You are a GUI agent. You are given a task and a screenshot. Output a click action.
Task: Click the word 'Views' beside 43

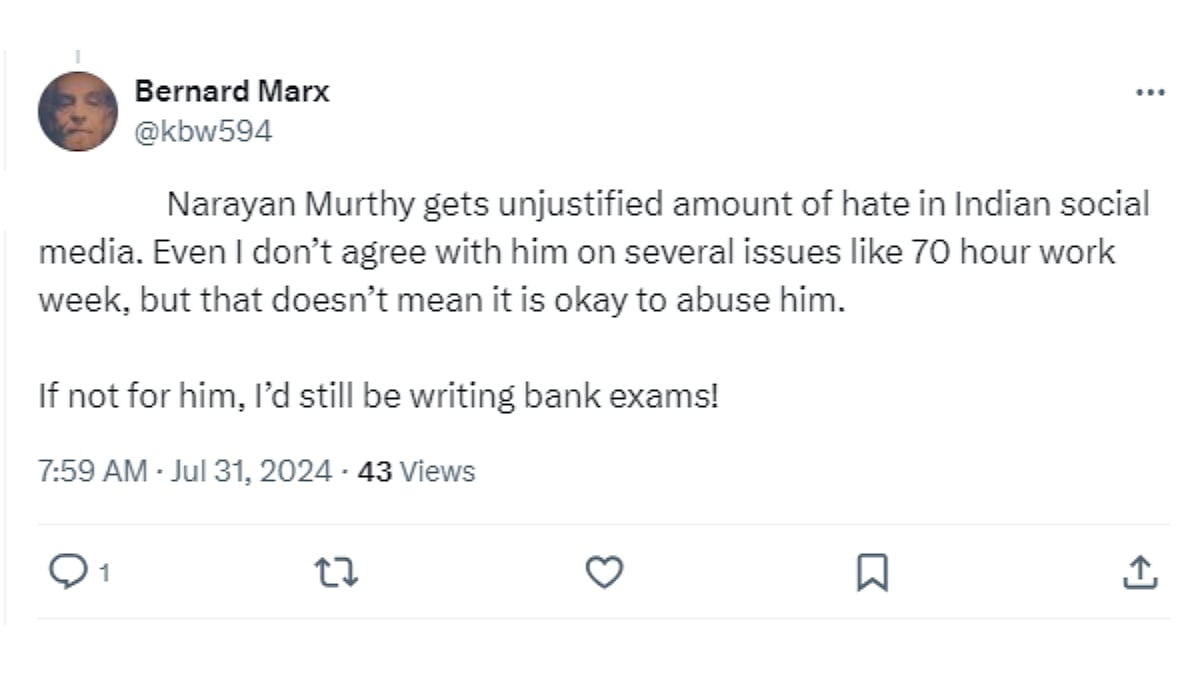point(437,471)
